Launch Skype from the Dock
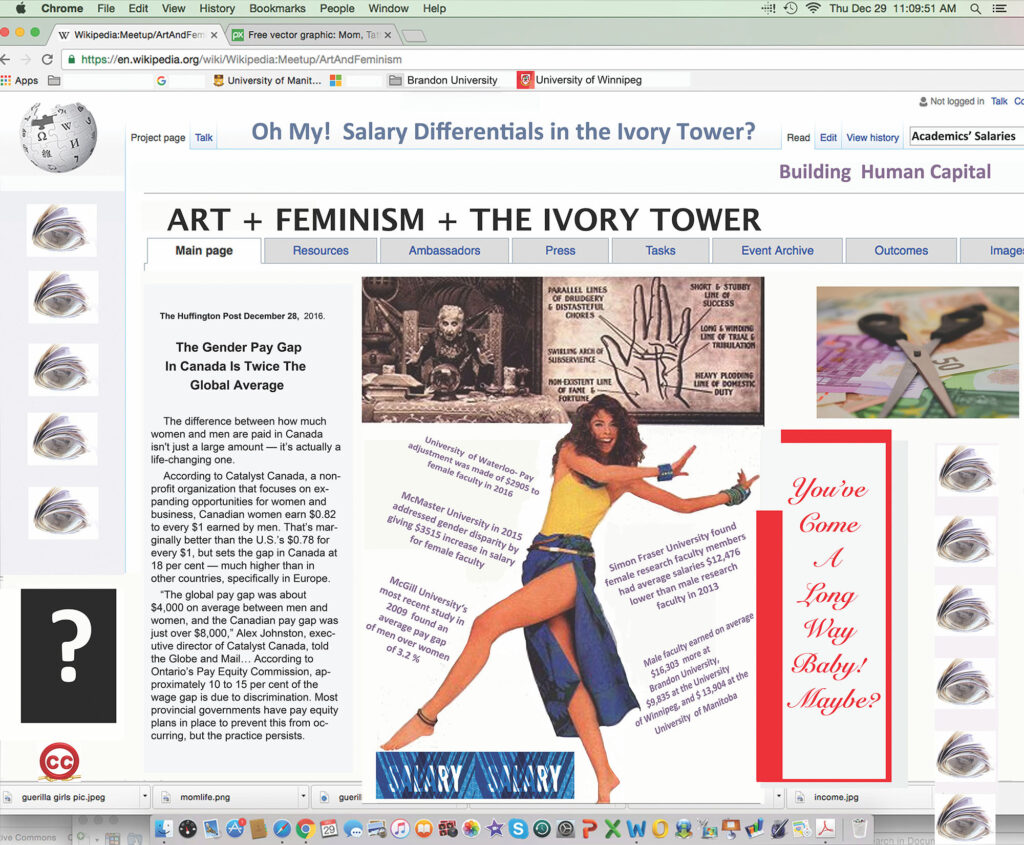The image size is (1024, 845). (x=519, y=829)
